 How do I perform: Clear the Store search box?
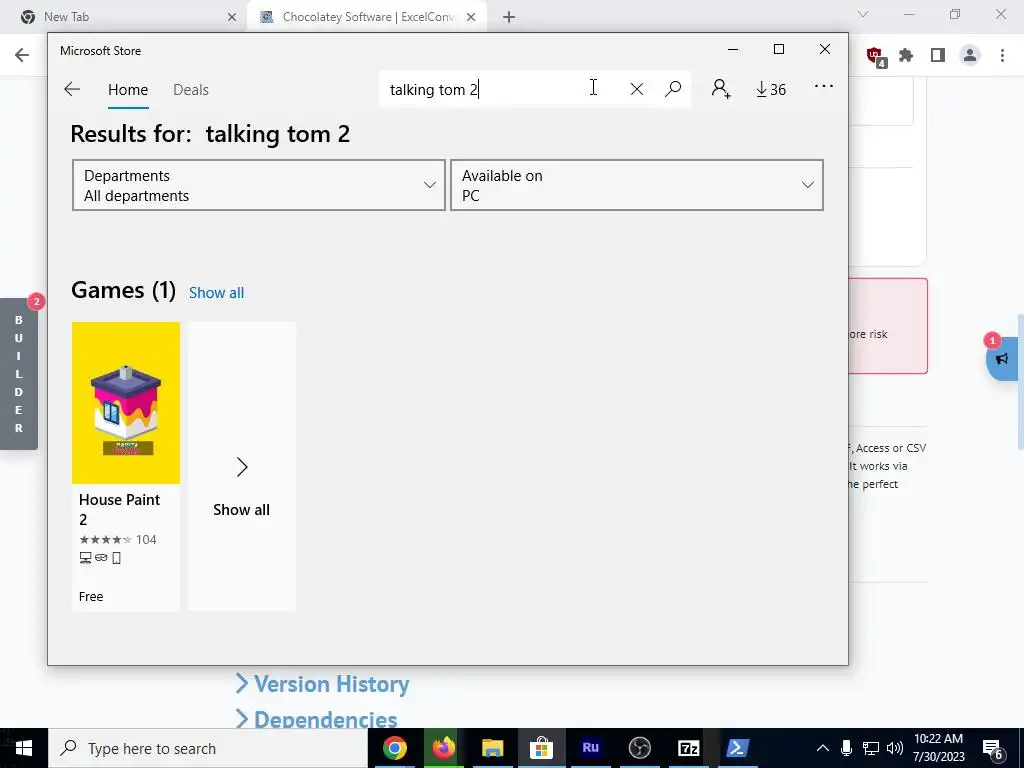(637, 89)
